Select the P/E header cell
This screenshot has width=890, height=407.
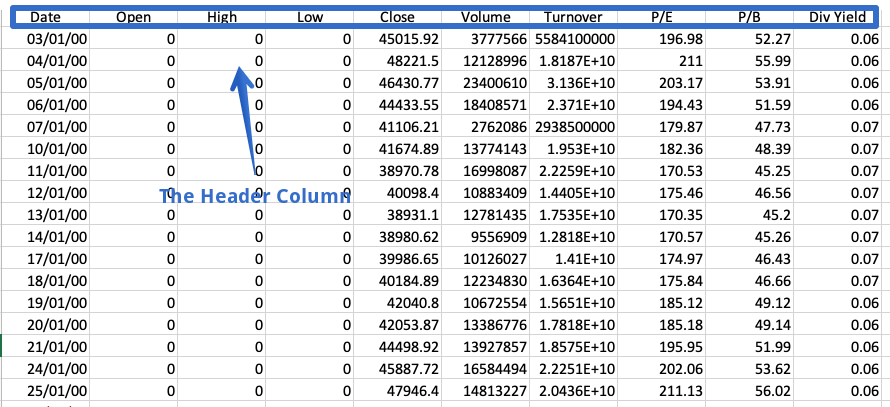661,17
